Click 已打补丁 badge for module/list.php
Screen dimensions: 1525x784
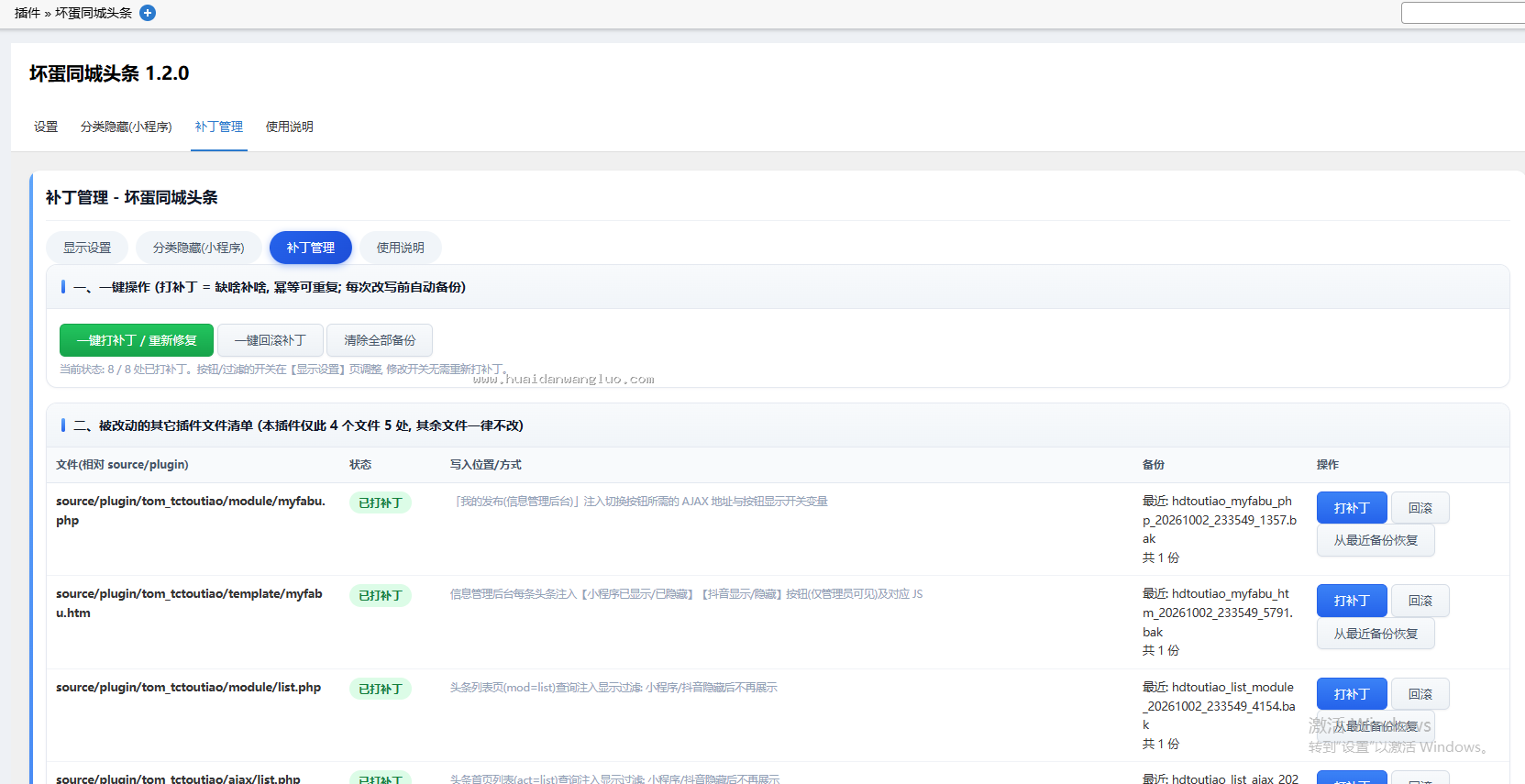[381, 689]
